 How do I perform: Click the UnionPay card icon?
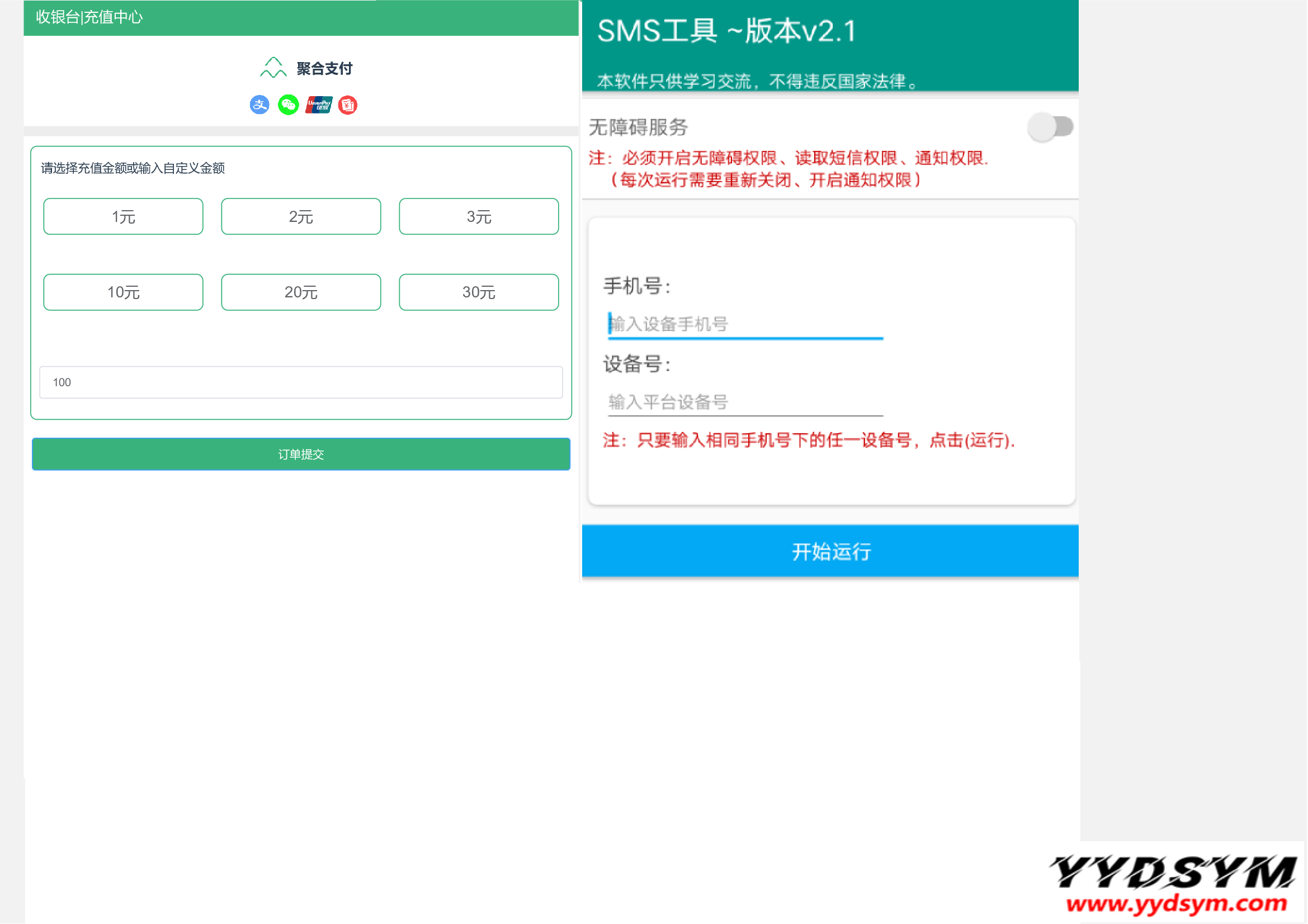click(318, 105)
